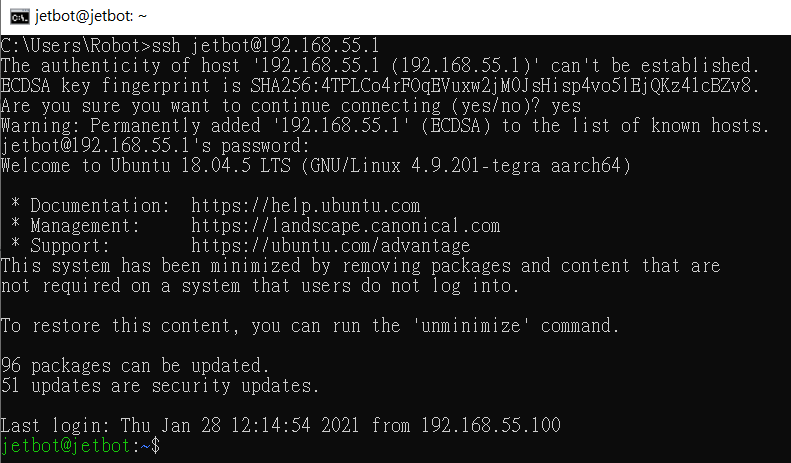Click the https://help.ubuntu.com documentation URL

point(306,206)
